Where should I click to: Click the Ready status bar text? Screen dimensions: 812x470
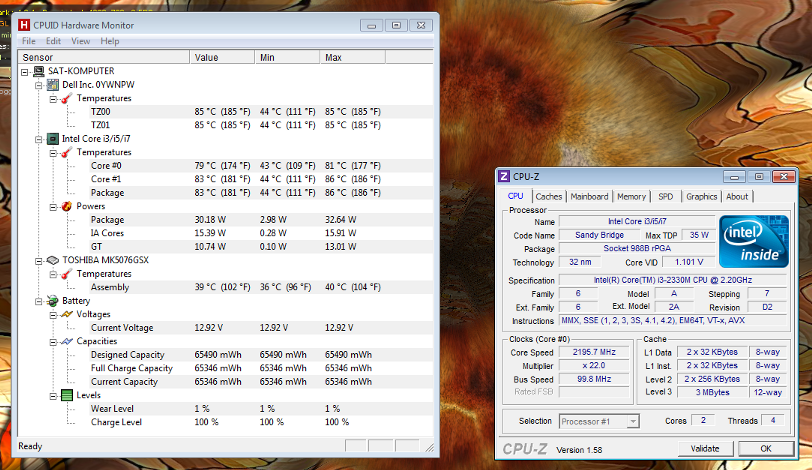coord(30,446)
